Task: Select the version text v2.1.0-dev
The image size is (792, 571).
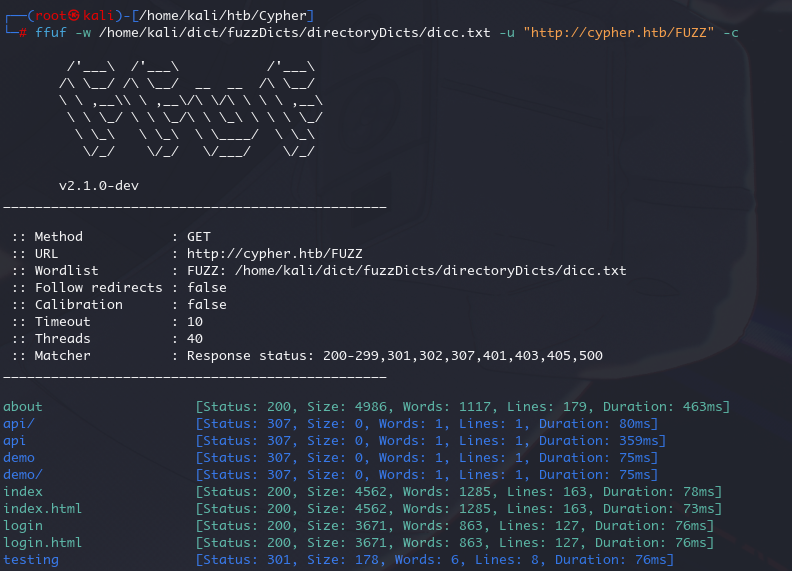Action: pyautogui.click(x=98, y=186)
